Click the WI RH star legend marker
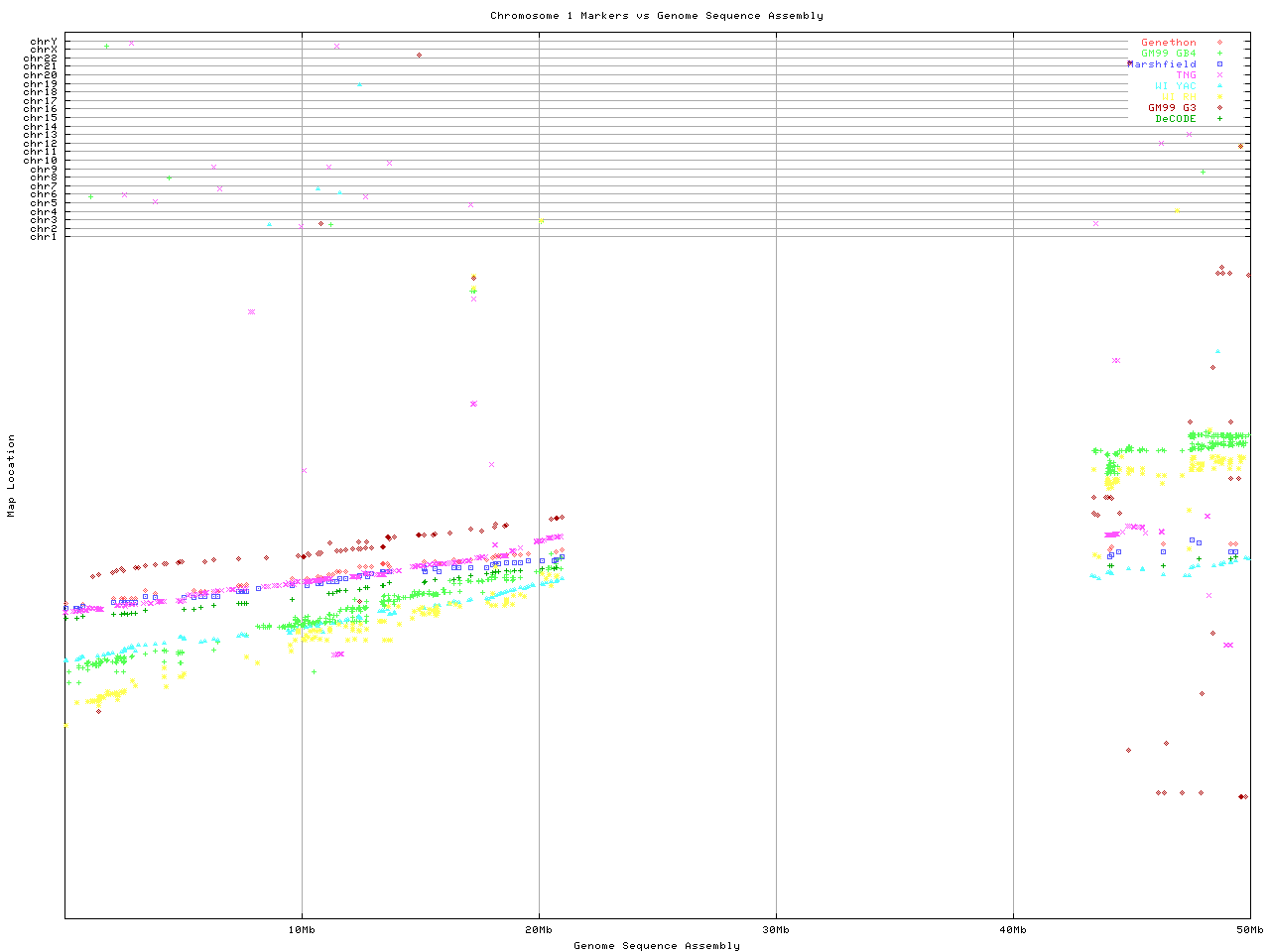This screenshot has height=952, width=1270. pos(1219,97)
